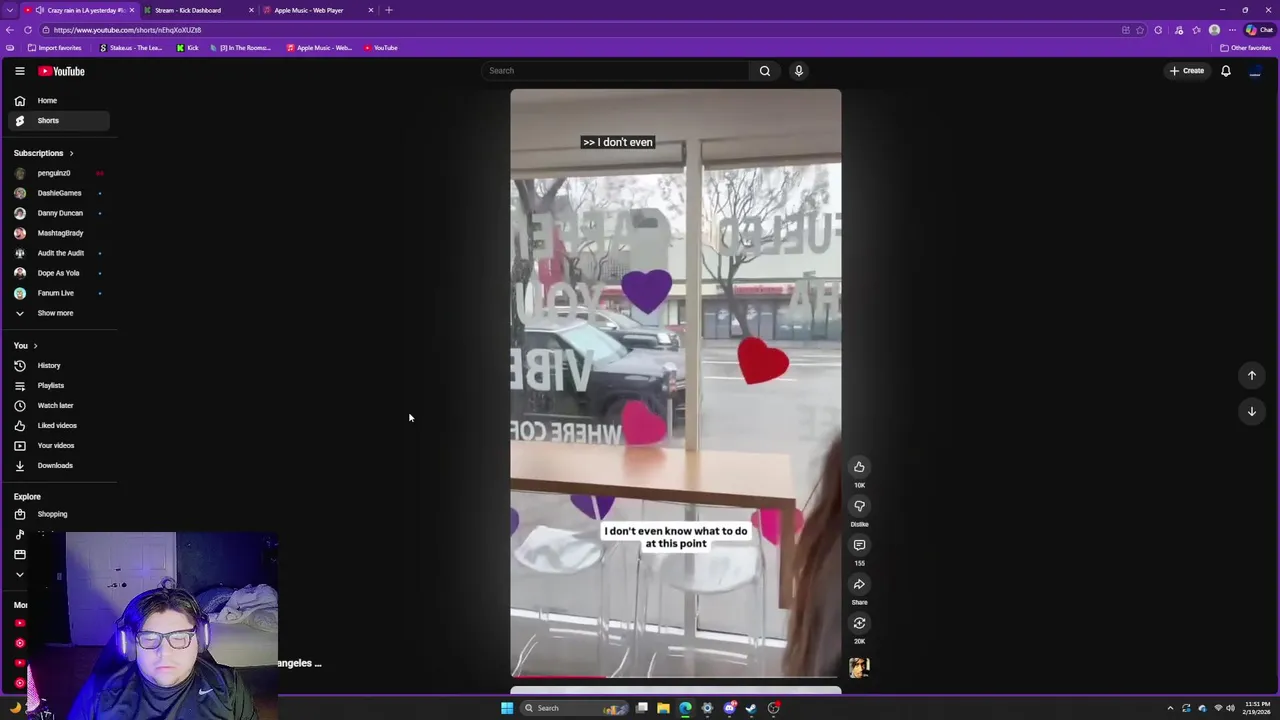Viewport: 1280px width, 720px height.
Task: Open File Explorer from the taskbar
Action: [x=663, y=708]
